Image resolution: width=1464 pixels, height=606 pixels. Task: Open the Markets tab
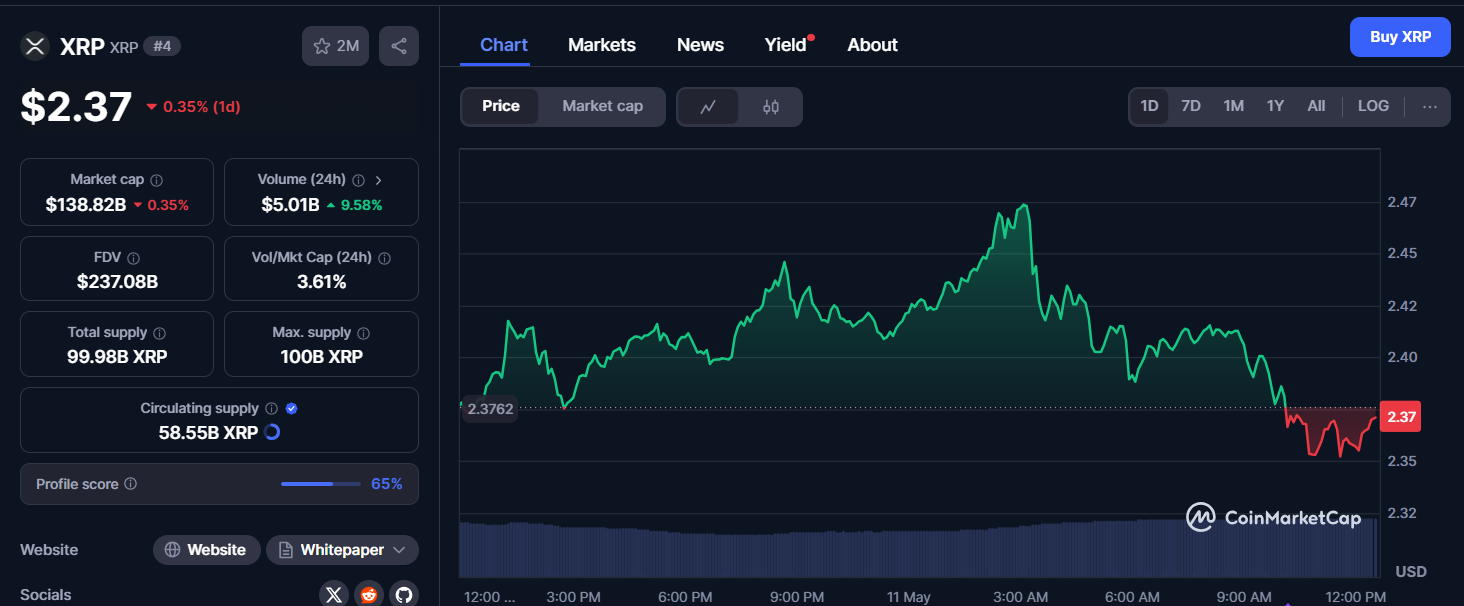602,45
